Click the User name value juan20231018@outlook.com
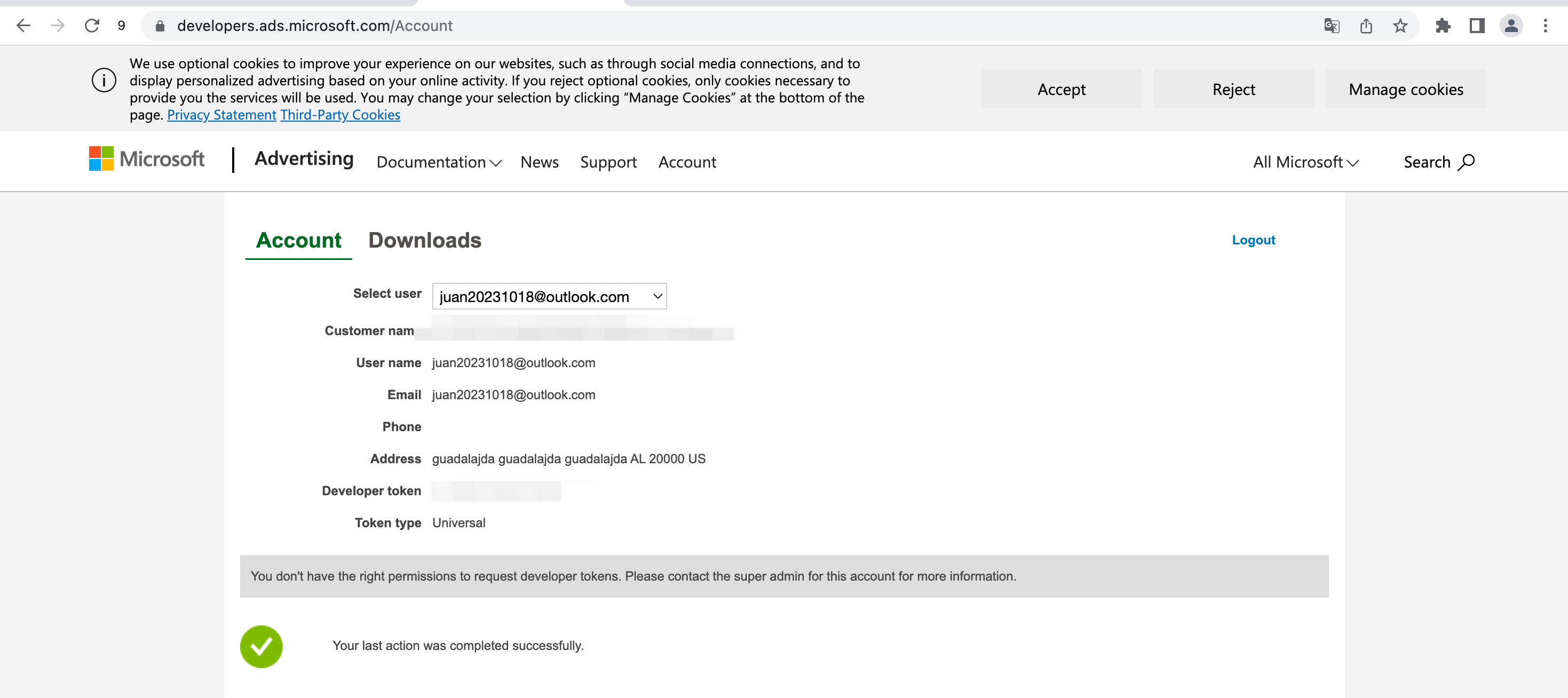Image resolution: width=1568 pixels, height=698 pixels. [514, 363]
